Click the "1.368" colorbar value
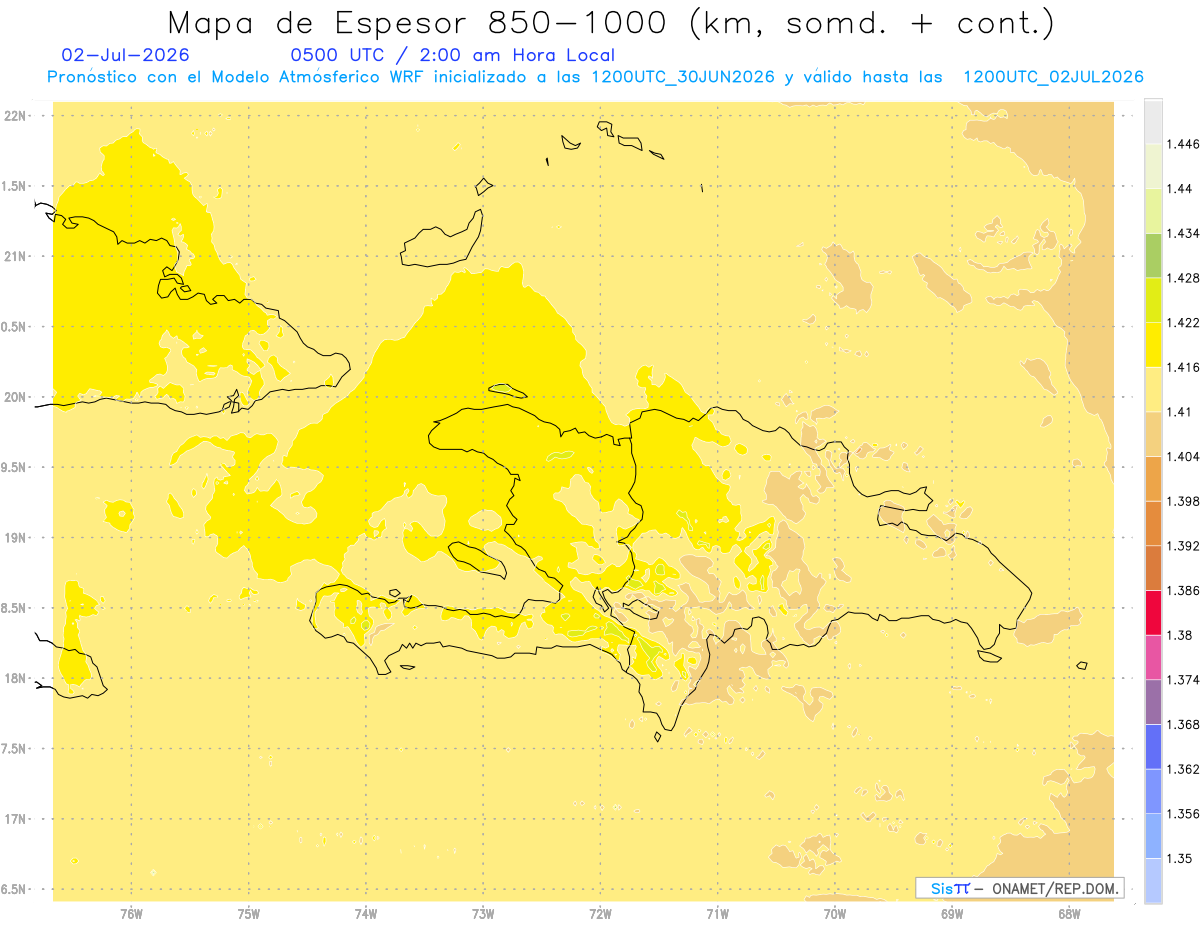Screen dimensions: 1200x927 pos(1183,725)
